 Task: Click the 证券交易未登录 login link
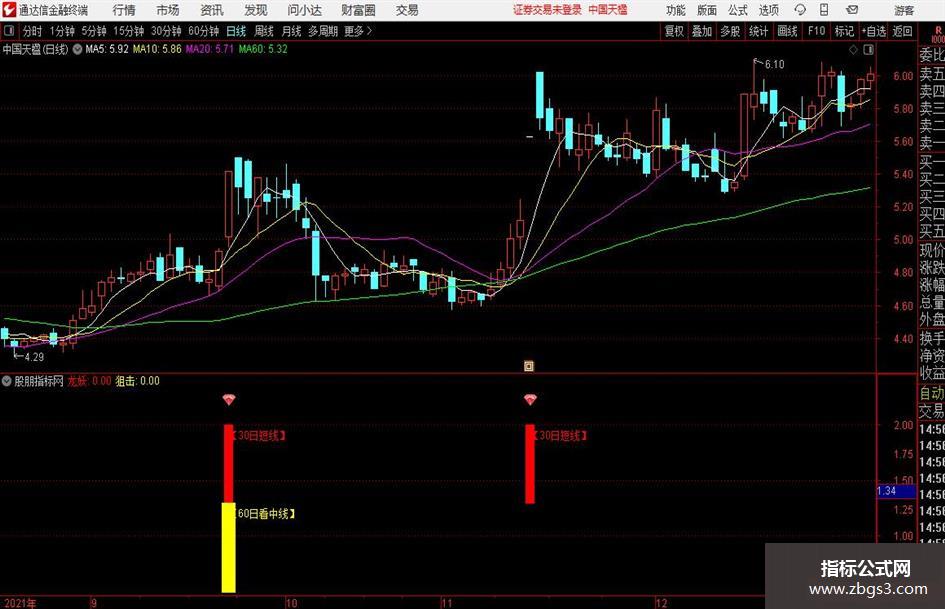(x=547, y=10)
